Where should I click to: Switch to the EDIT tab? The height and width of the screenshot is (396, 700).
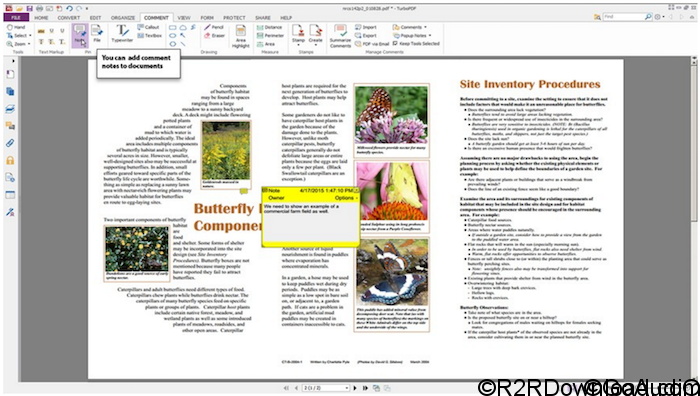coord(96,18)
